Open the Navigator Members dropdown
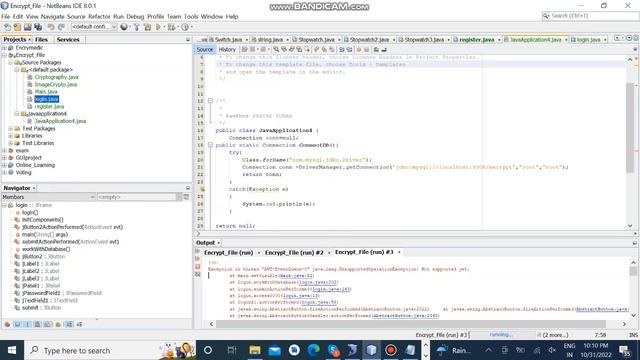The width and height of the screenshot is (640, 360). pyautogui.click(x=48, y=197)
